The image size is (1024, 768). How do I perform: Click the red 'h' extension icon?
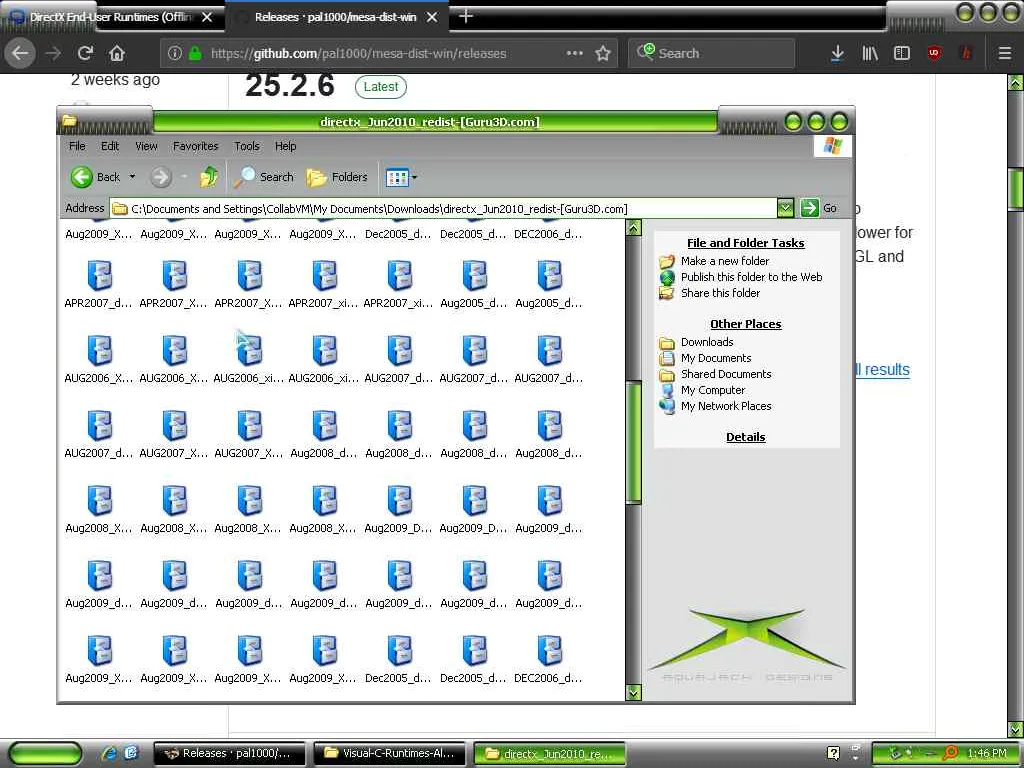tap(966, 53)
